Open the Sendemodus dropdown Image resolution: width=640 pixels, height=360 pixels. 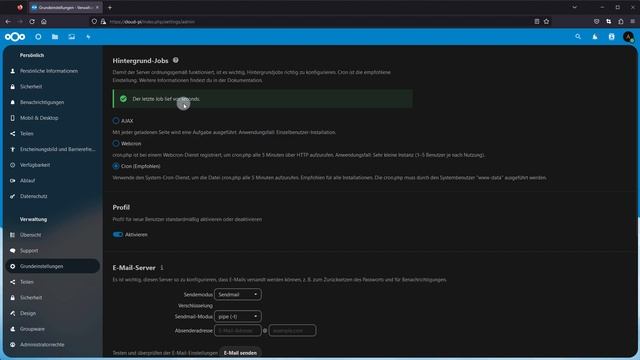[238, 294]
